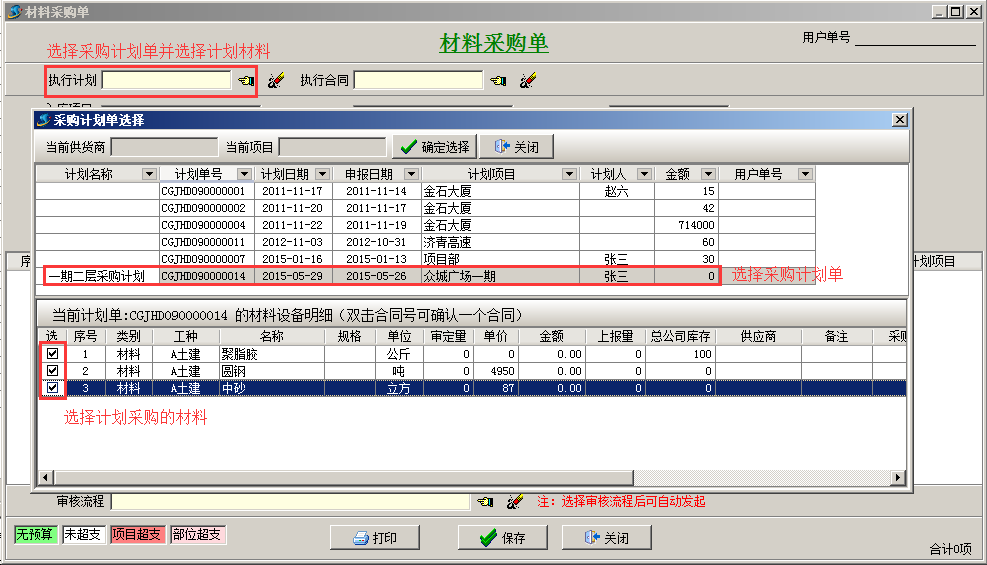Viewport: 987px width, 565px height.
Task: Click the 保存 save button
Action: tap(502, 537)
